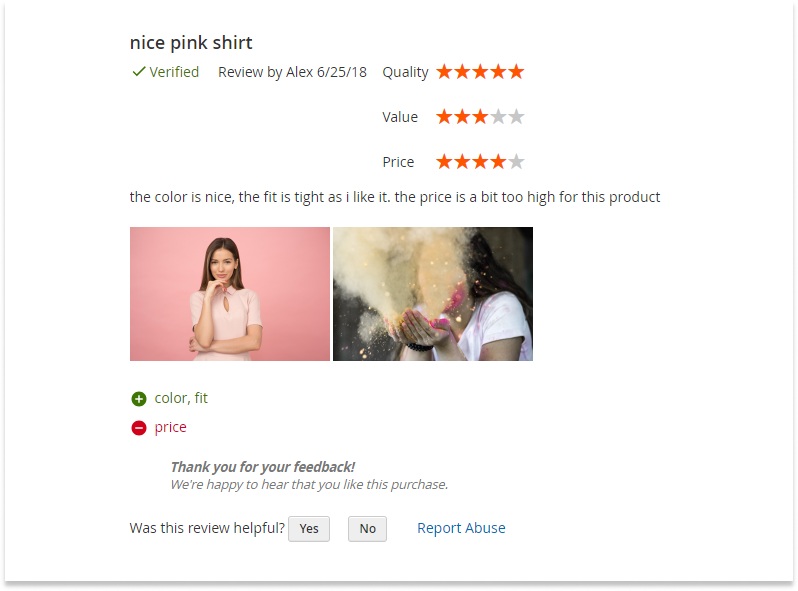Click the gray fifth Value star
Viewport: 798px width, 591px height.
(516, 117)
